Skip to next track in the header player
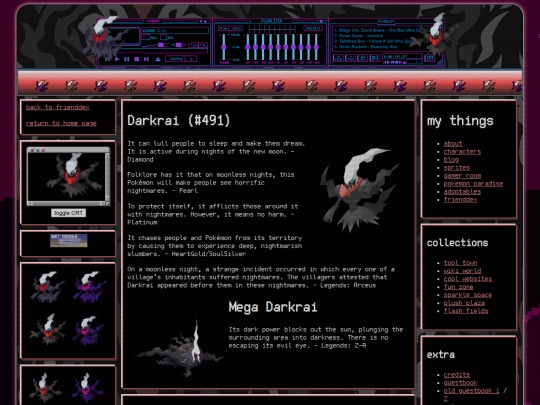540x405 pixels. [x=146, y=59]
